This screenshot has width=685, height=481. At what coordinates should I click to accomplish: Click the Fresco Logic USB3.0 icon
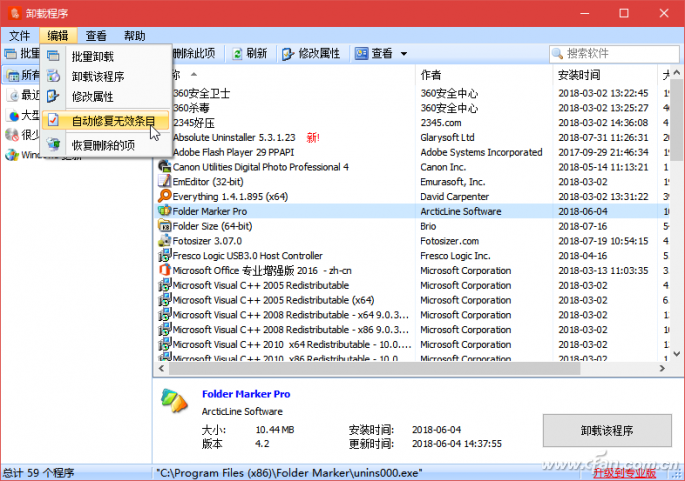coord(164,256)
